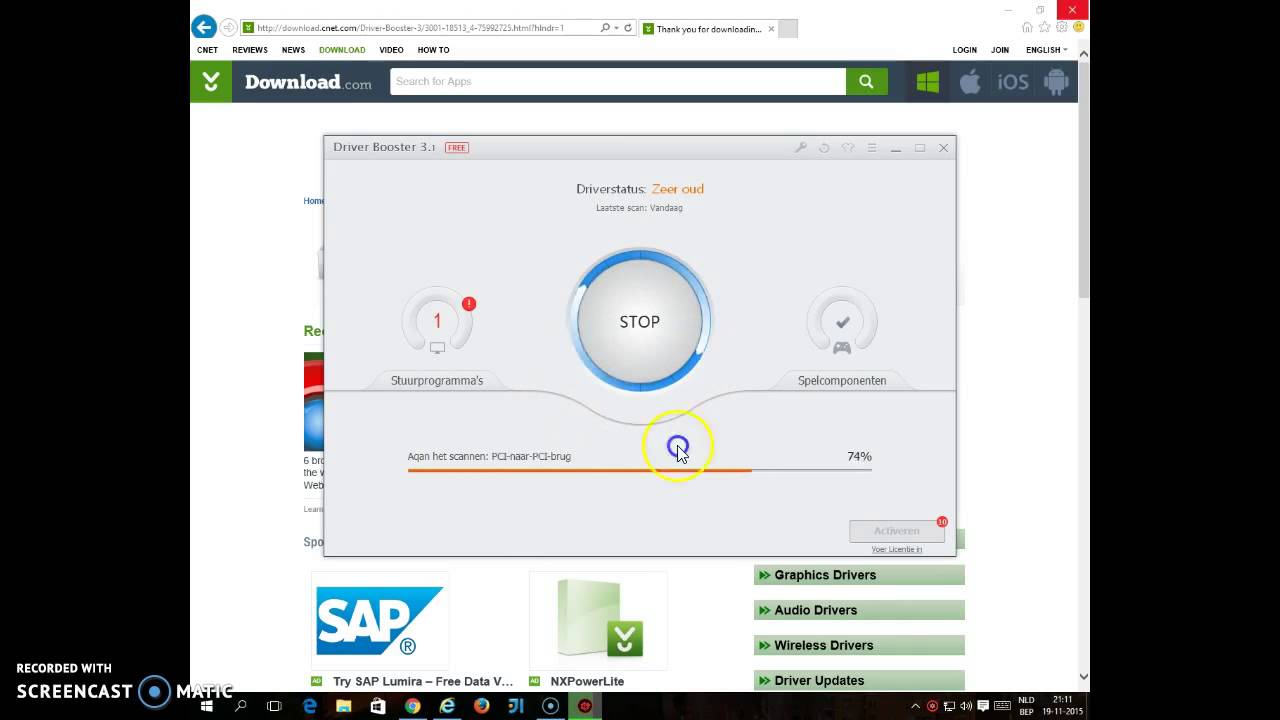Open the CNET menu item

coord(207,50)
